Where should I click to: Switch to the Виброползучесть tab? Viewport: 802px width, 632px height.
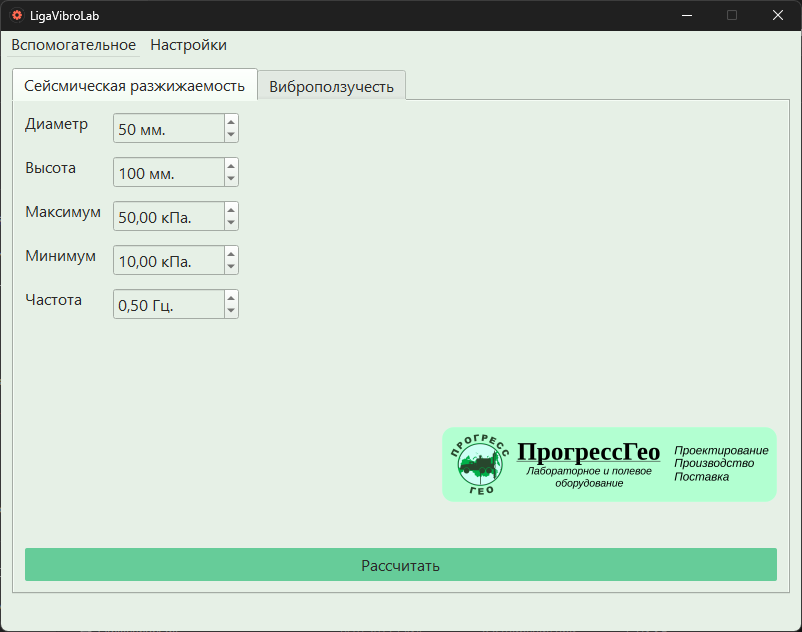pyautogui.click(x=331, y=86)
